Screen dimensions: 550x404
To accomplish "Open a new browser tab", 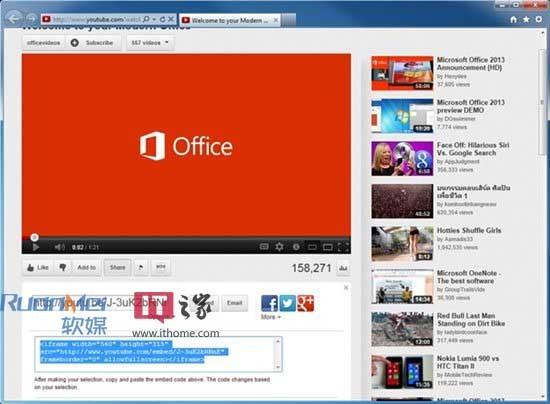I will [288, 20].
